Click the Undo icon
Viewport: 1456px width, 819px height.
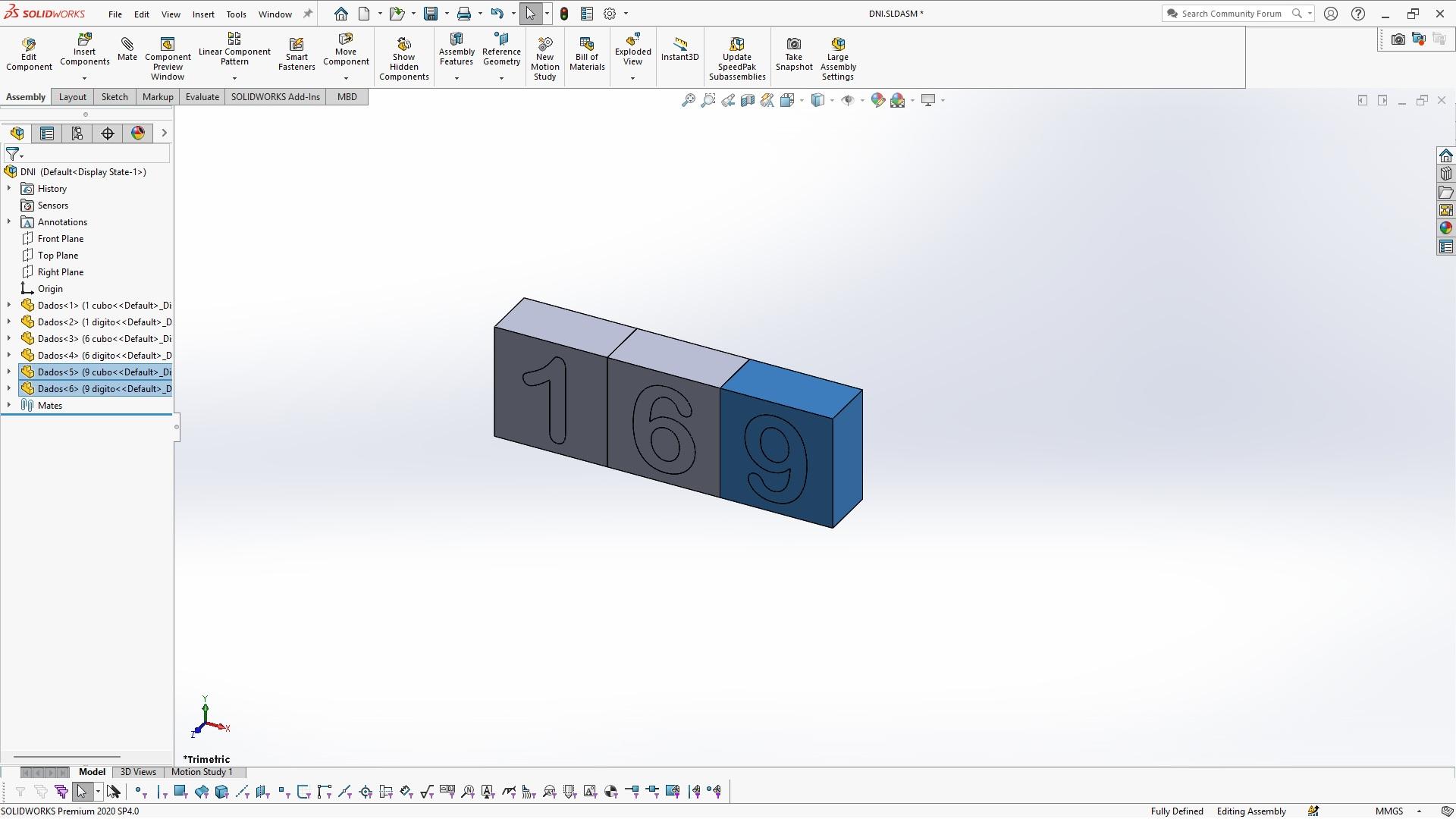tap(497, 14)
